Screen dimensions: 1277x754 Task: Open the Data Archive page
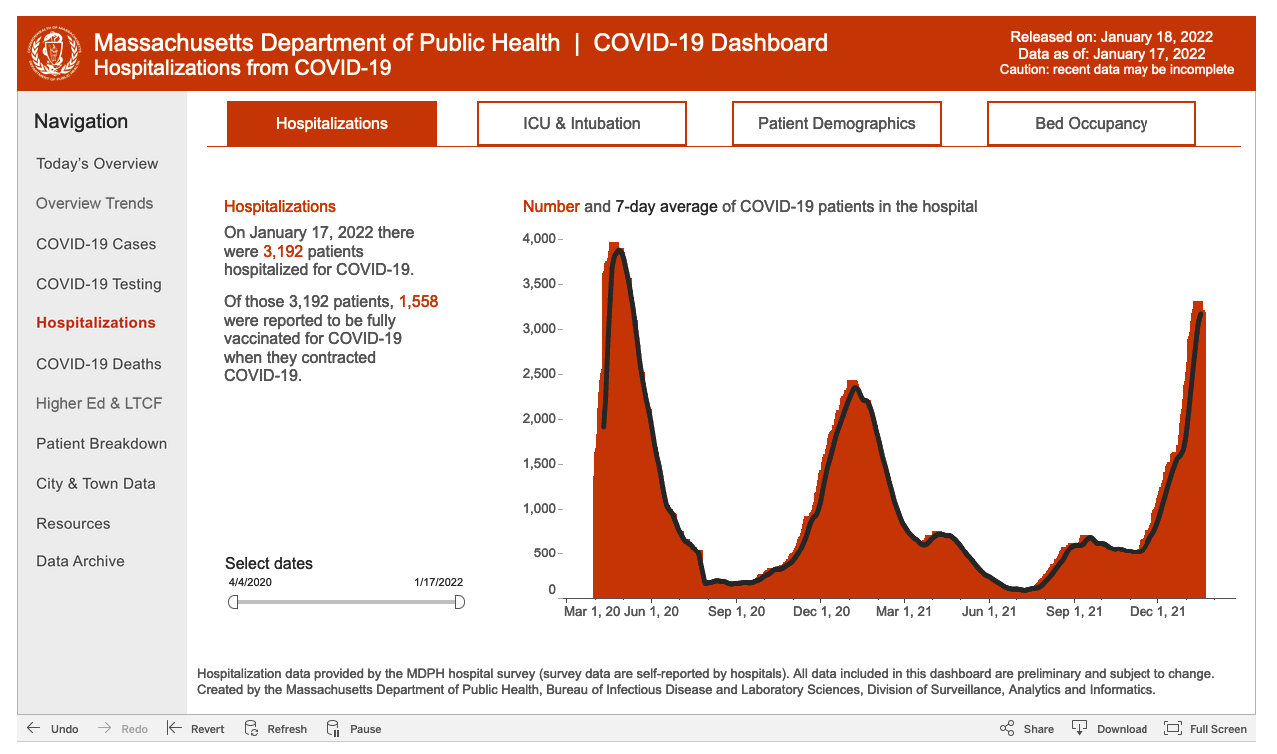pyautogui.click(x=80, y=561)
